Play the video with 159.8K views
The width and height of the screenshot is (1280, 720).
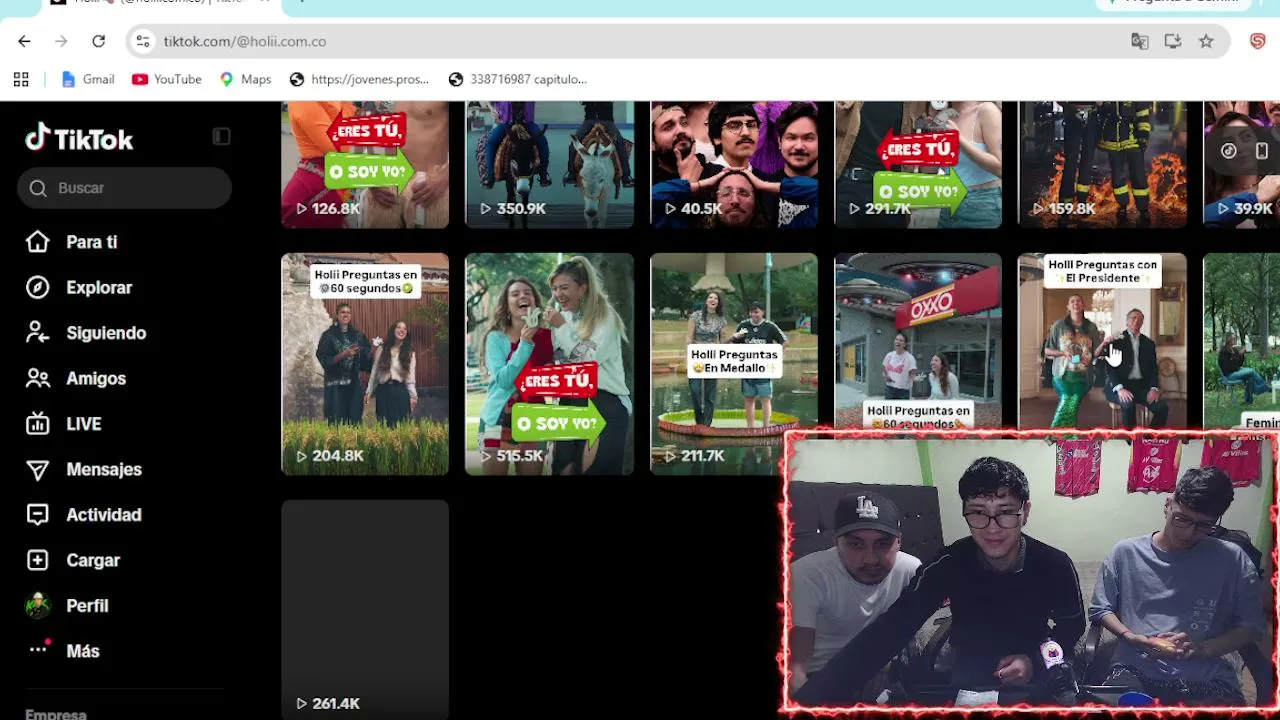(1102, 164)
